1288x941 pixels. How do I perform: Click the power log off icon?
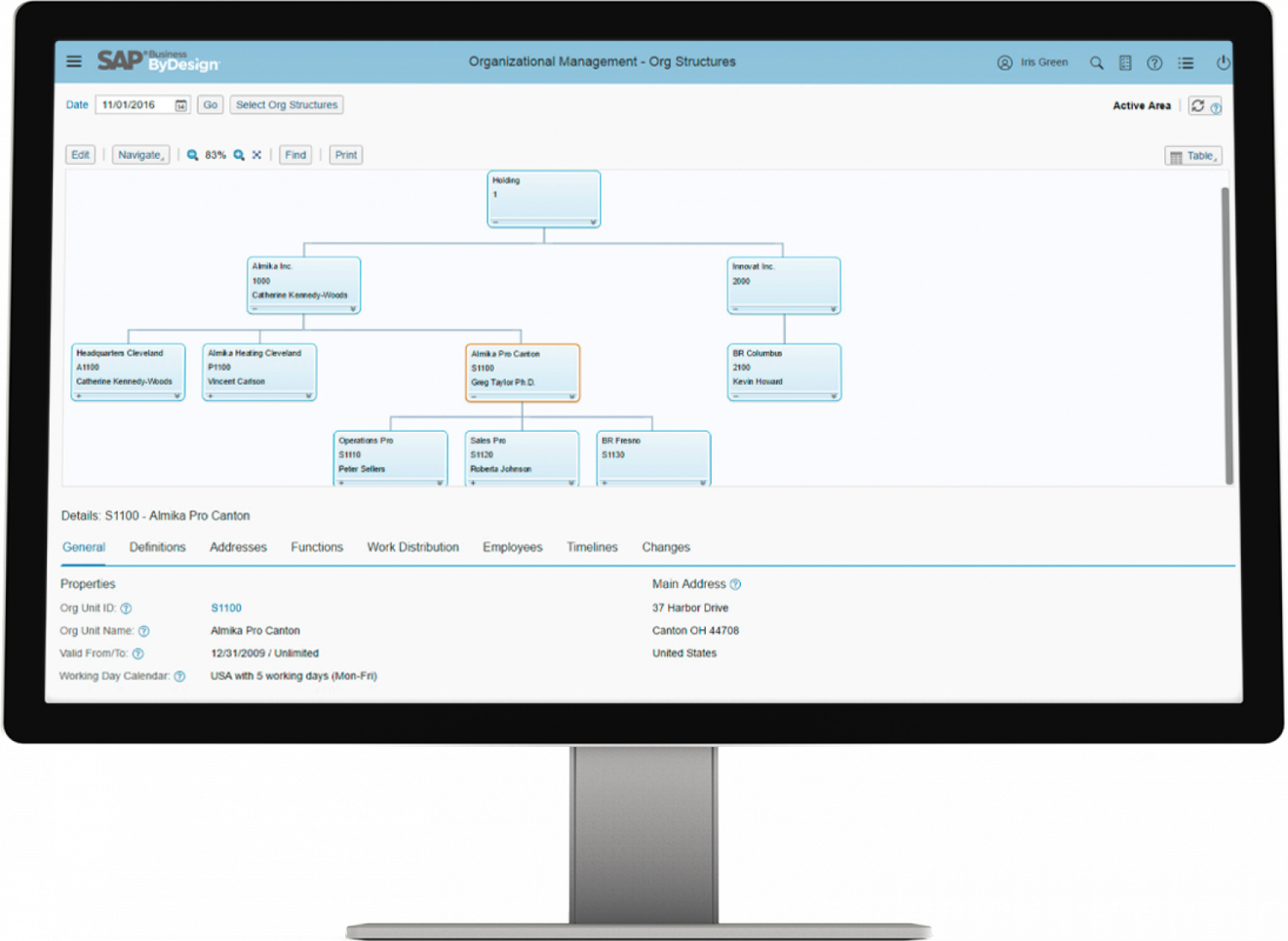click(x=1223, y=63)
